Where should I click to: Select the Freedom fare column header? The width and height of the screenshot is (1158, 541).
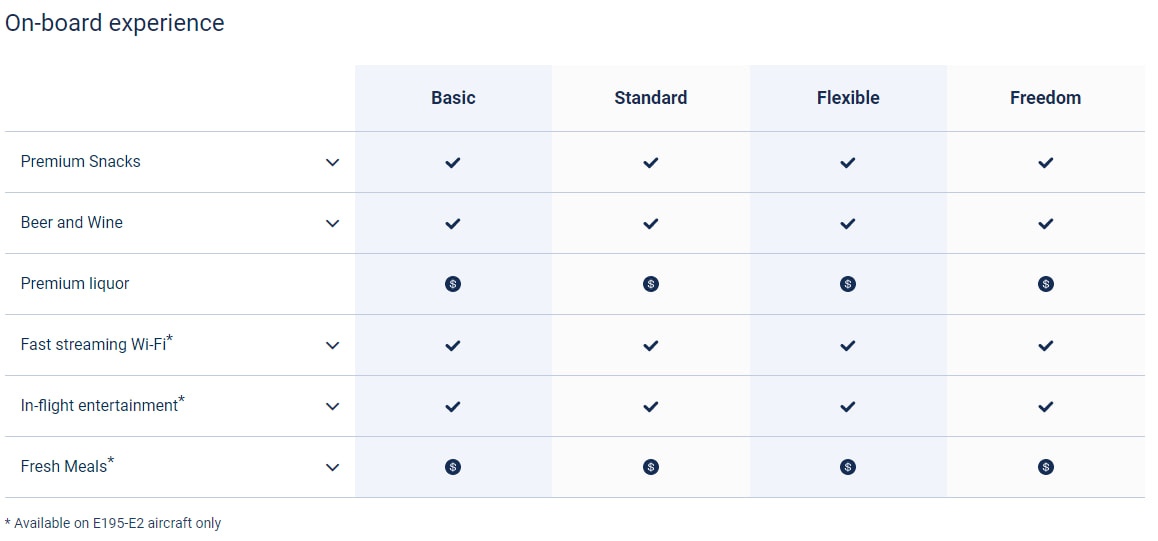[1046, 98]
